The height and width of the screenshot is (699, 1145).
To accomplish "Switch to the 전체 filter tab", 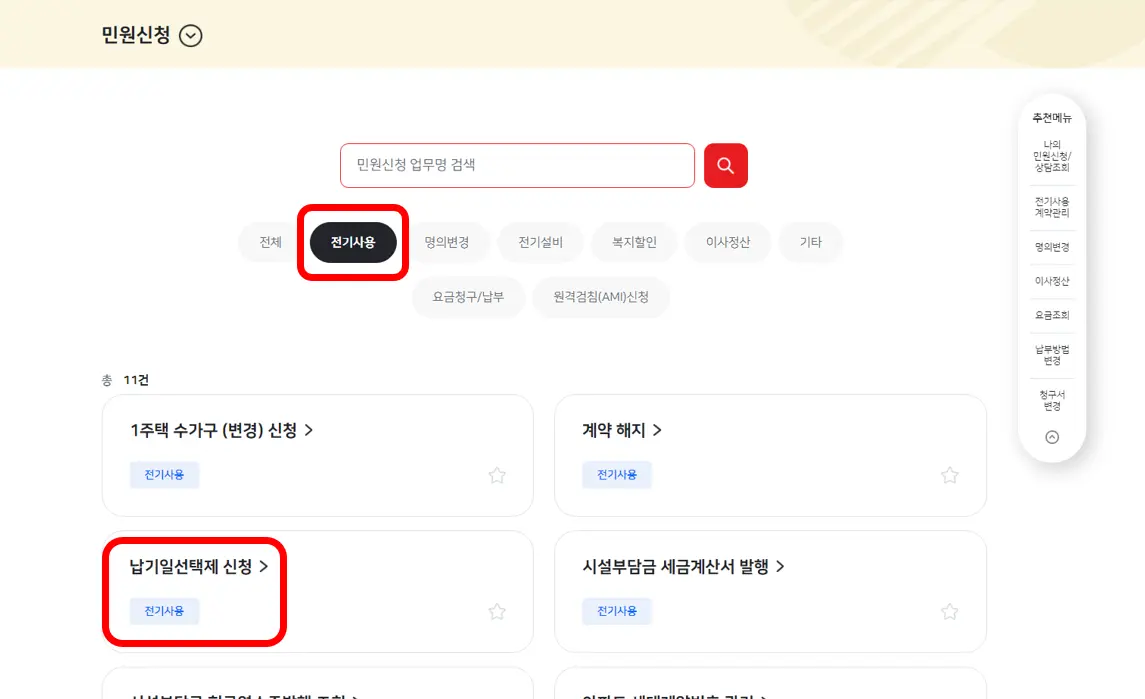I will coord(265,242).
